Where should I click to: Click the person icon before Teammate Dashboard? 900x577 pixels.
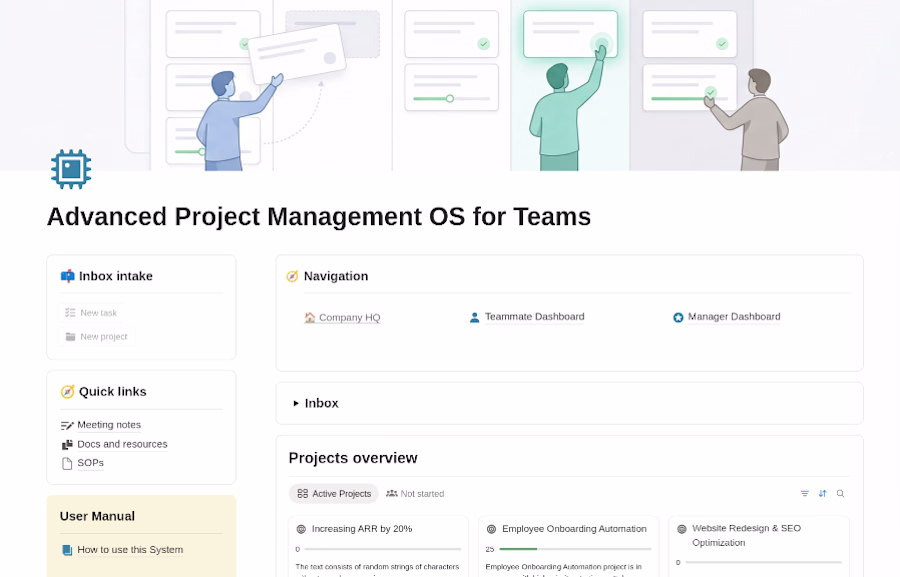click(x=475, y=317)
